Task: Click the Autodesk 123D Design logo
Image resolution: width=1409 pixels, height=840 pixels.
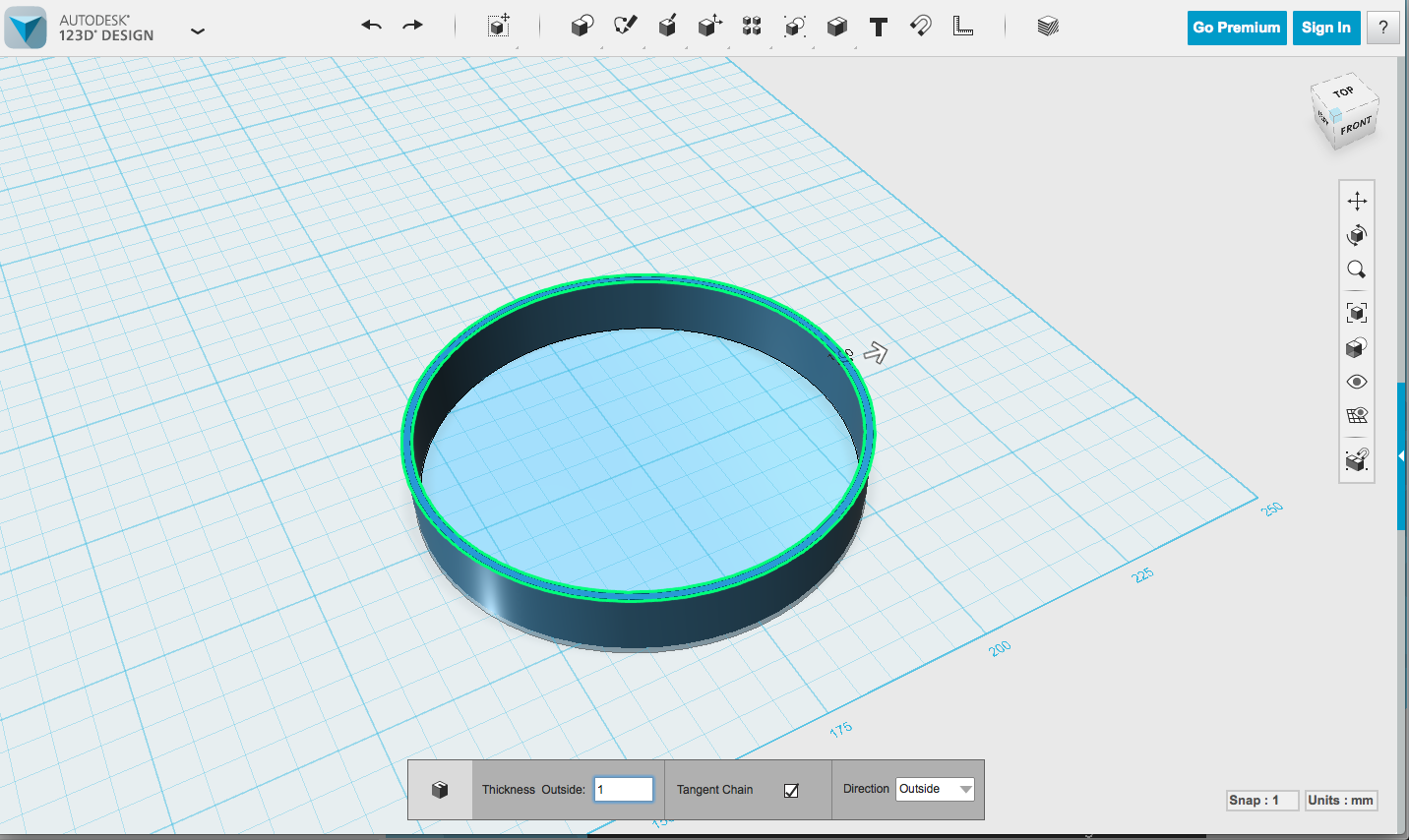Action: point(26,27)
